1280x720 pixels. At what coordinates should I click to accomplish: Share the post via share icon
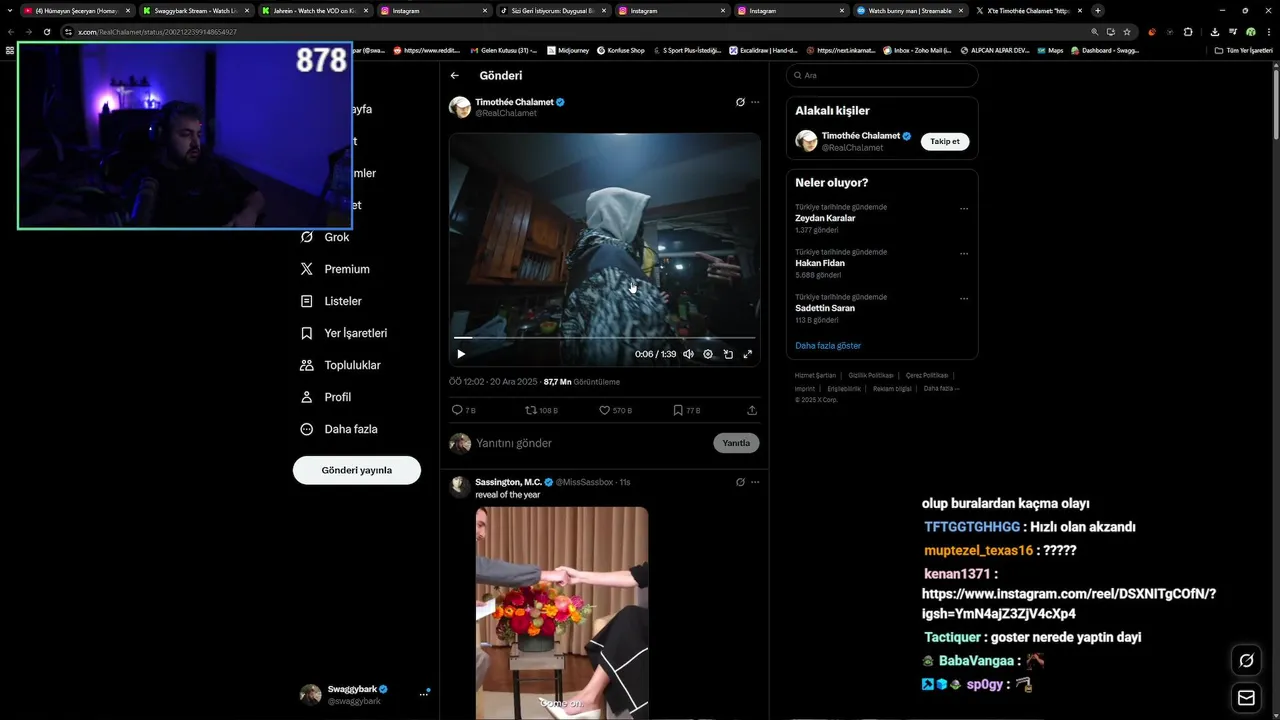pos(752,410)
